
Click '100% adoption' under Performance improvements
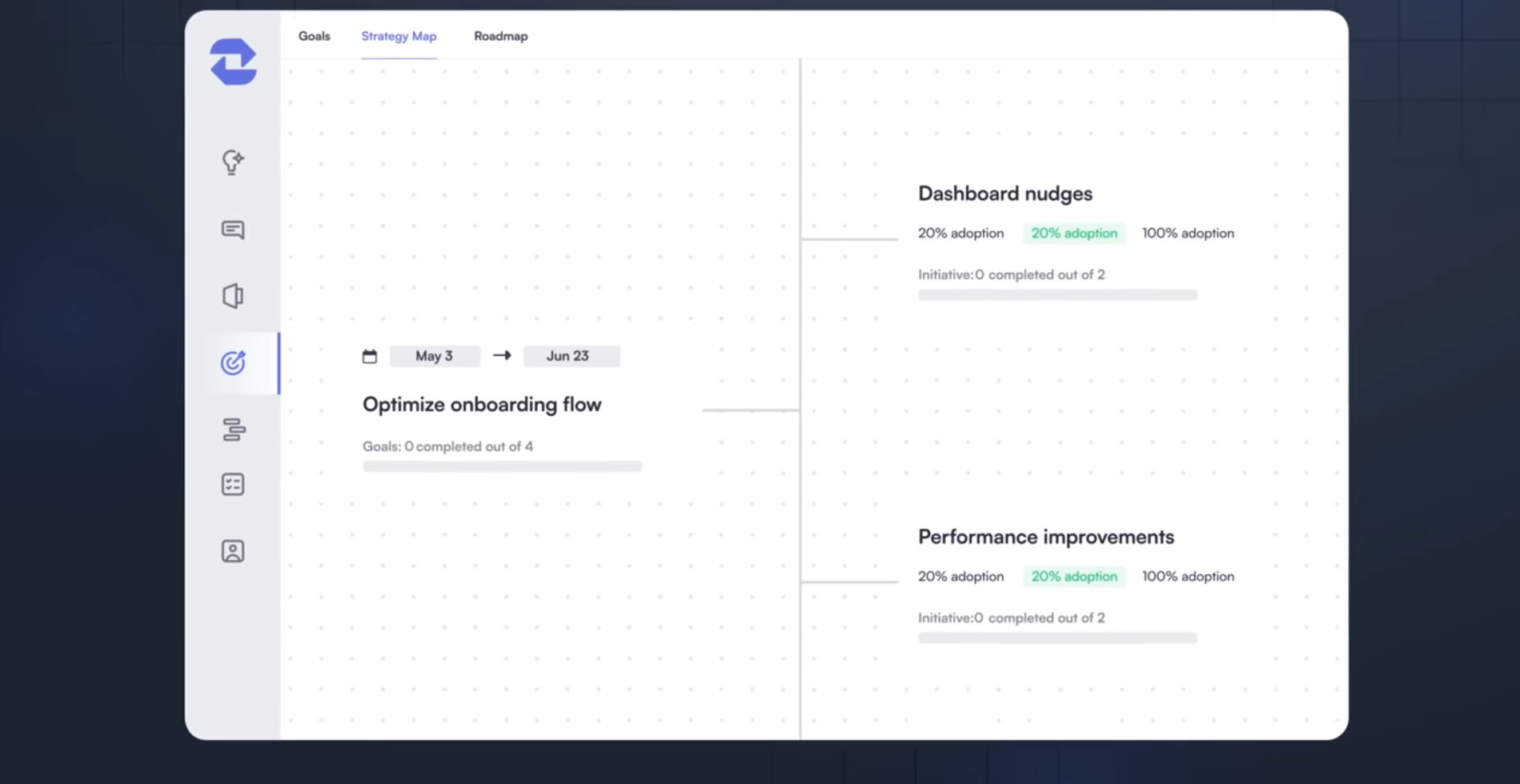(x=1188, y=577)
